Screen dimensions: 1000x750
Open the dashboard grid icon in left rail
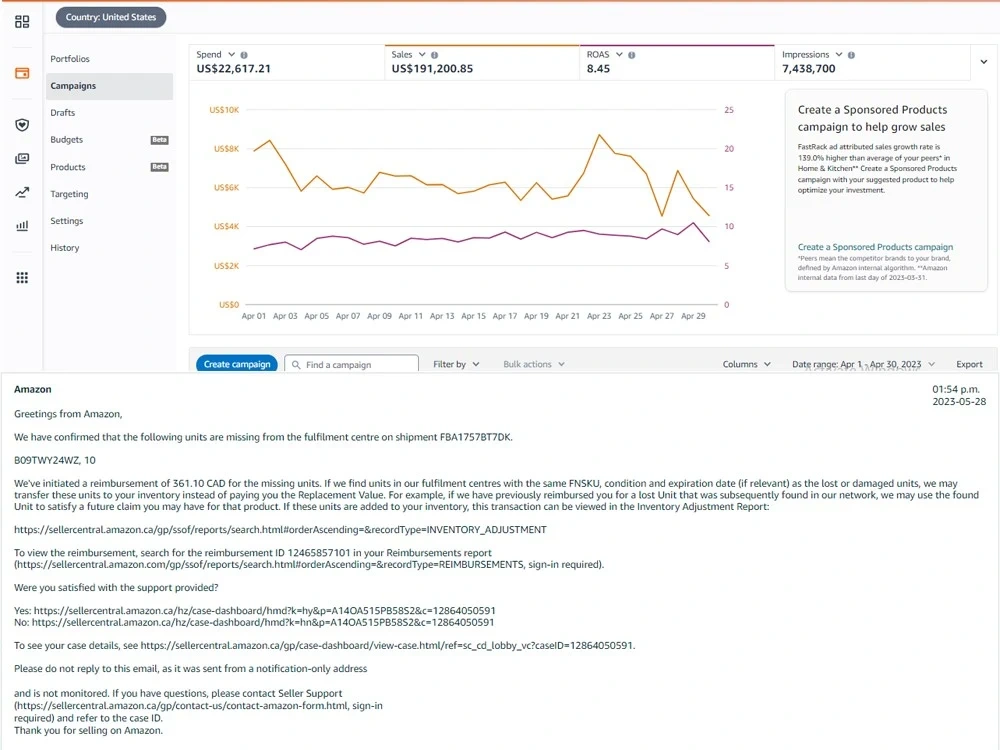[22, 22]
